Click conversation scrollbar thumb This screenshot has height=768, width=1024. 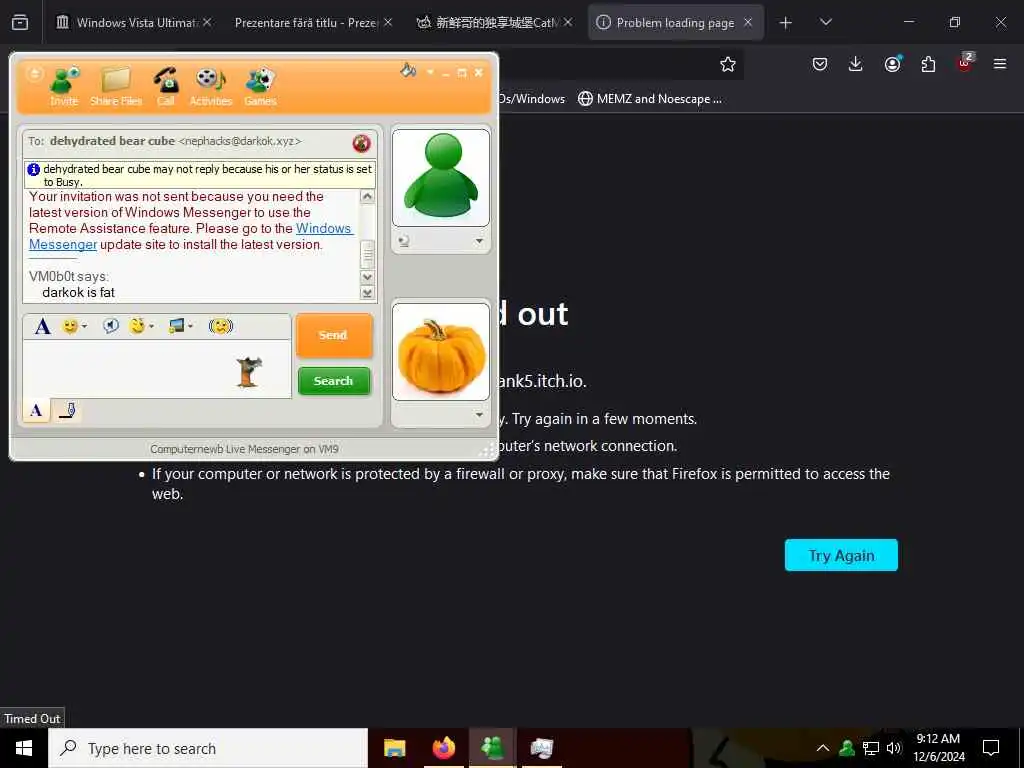point(368,254)
